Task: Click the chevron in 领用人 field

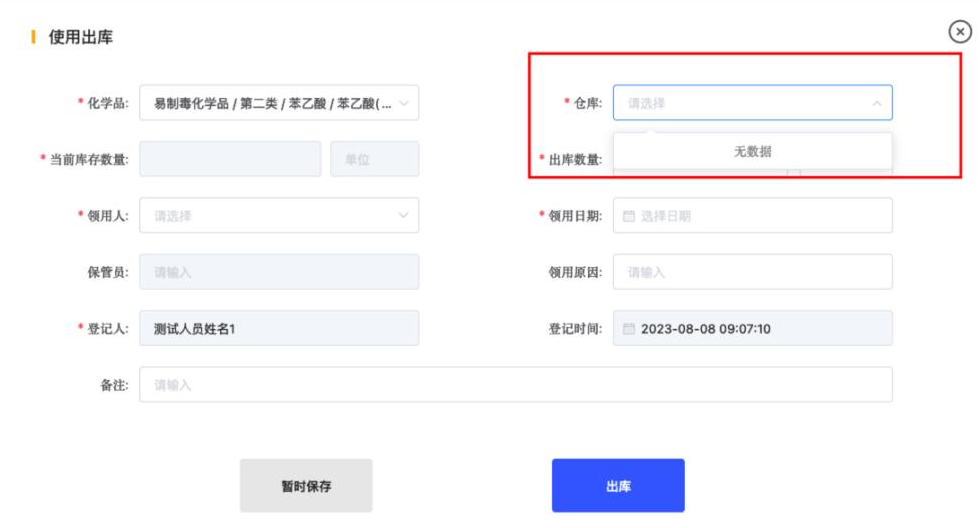Action: pyautogui.click(x=403, y=215)
